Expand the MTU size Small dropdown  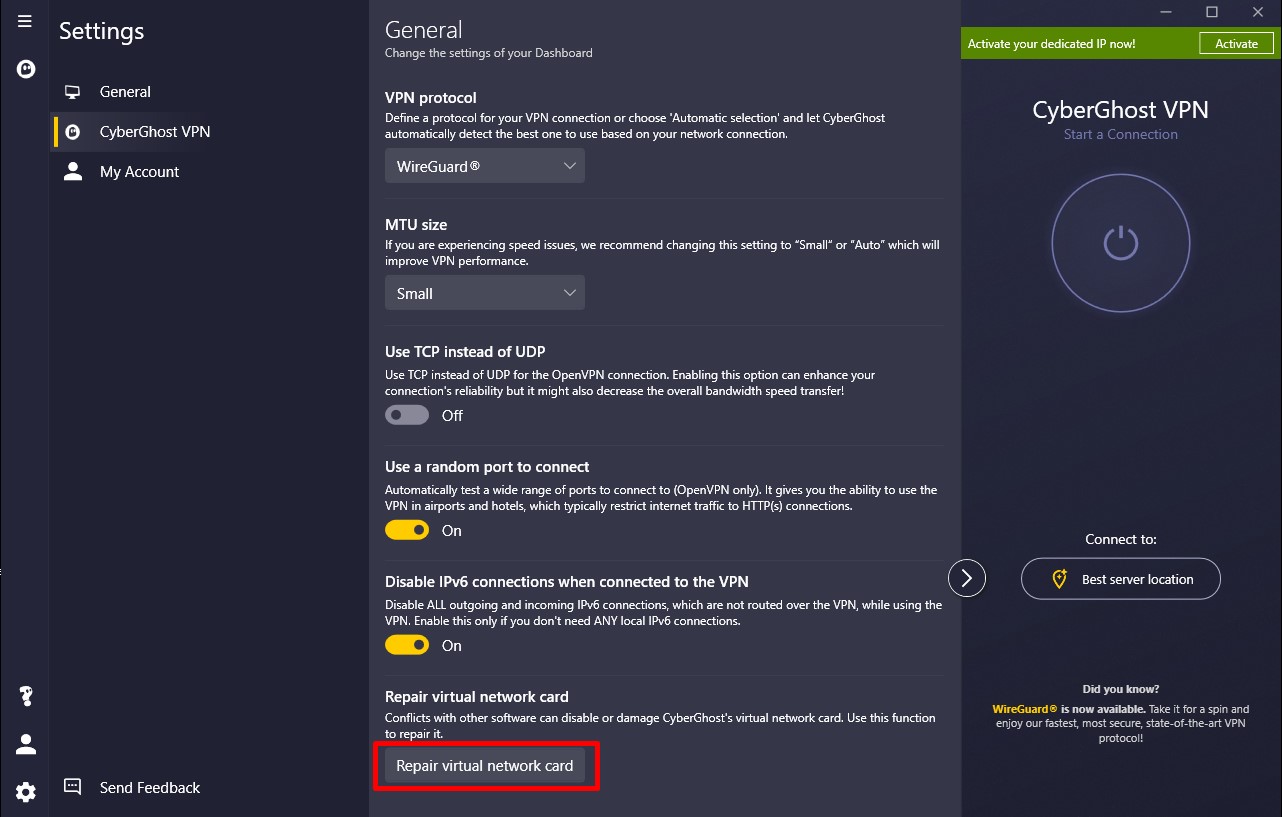(x=485, y=293)
